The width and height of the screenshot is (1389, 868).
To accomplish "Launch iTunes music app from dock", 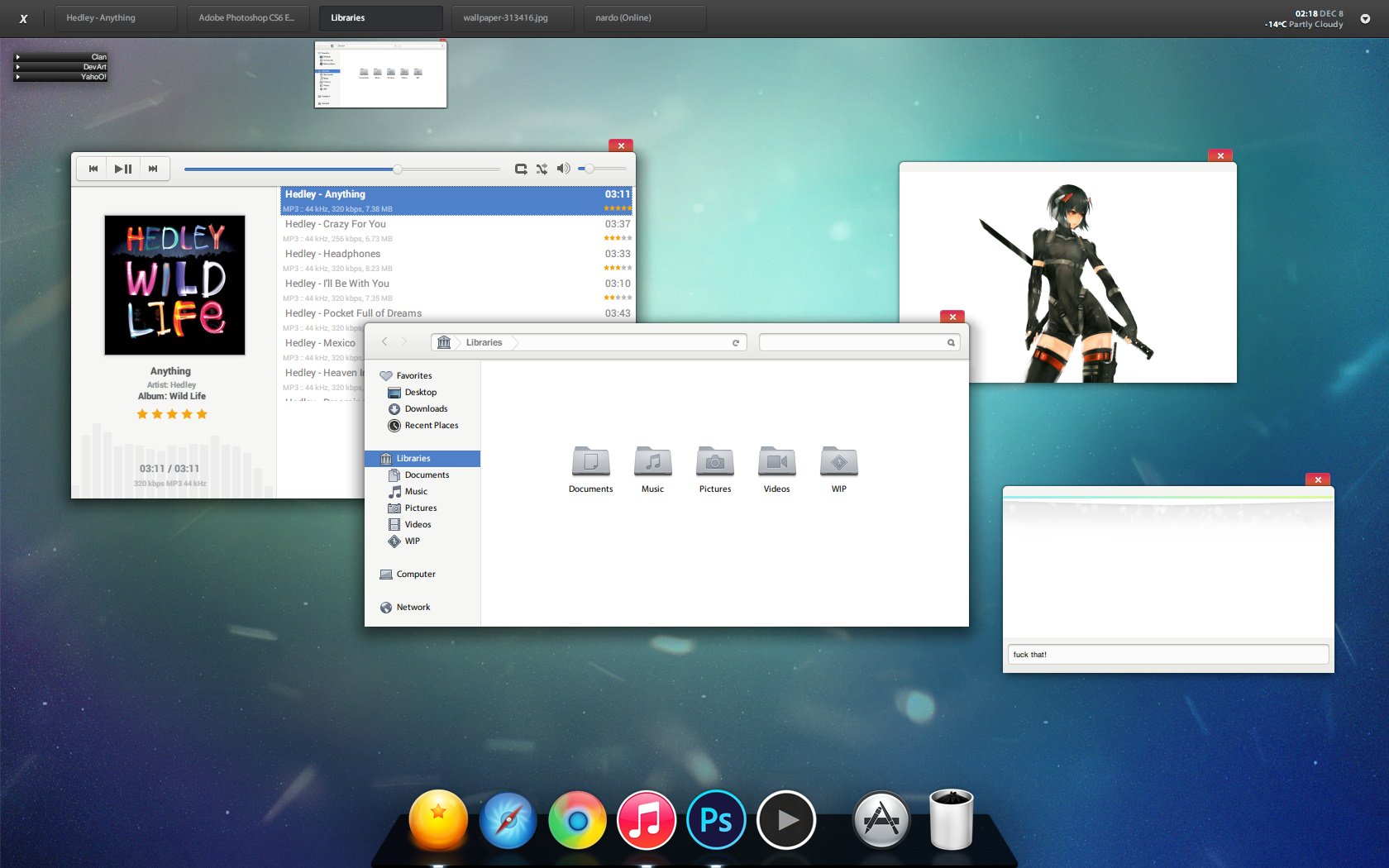I will pyautogui.click(x=647, y=820).
